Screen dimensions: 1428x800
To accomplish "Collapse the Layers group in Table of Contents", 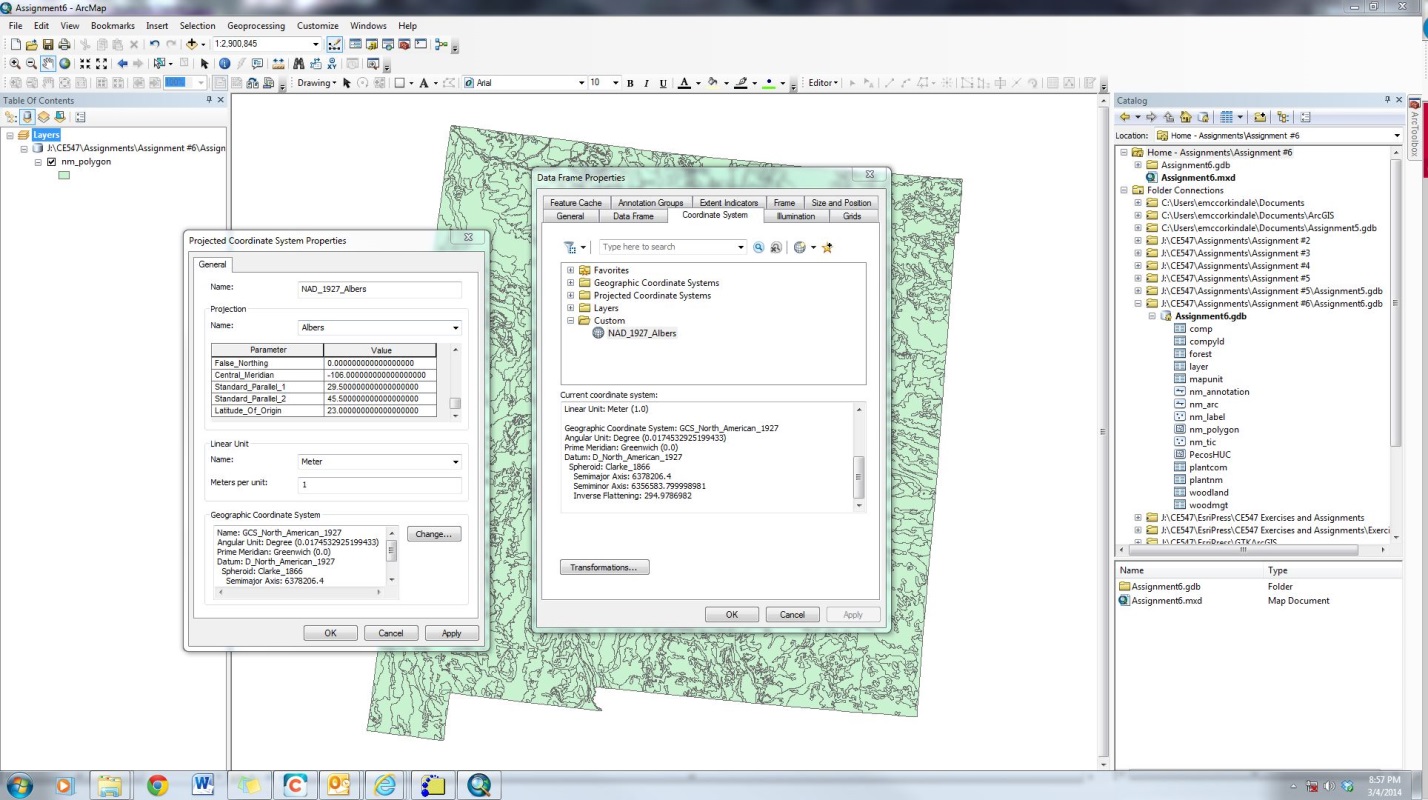I will (x=9, y=135).
